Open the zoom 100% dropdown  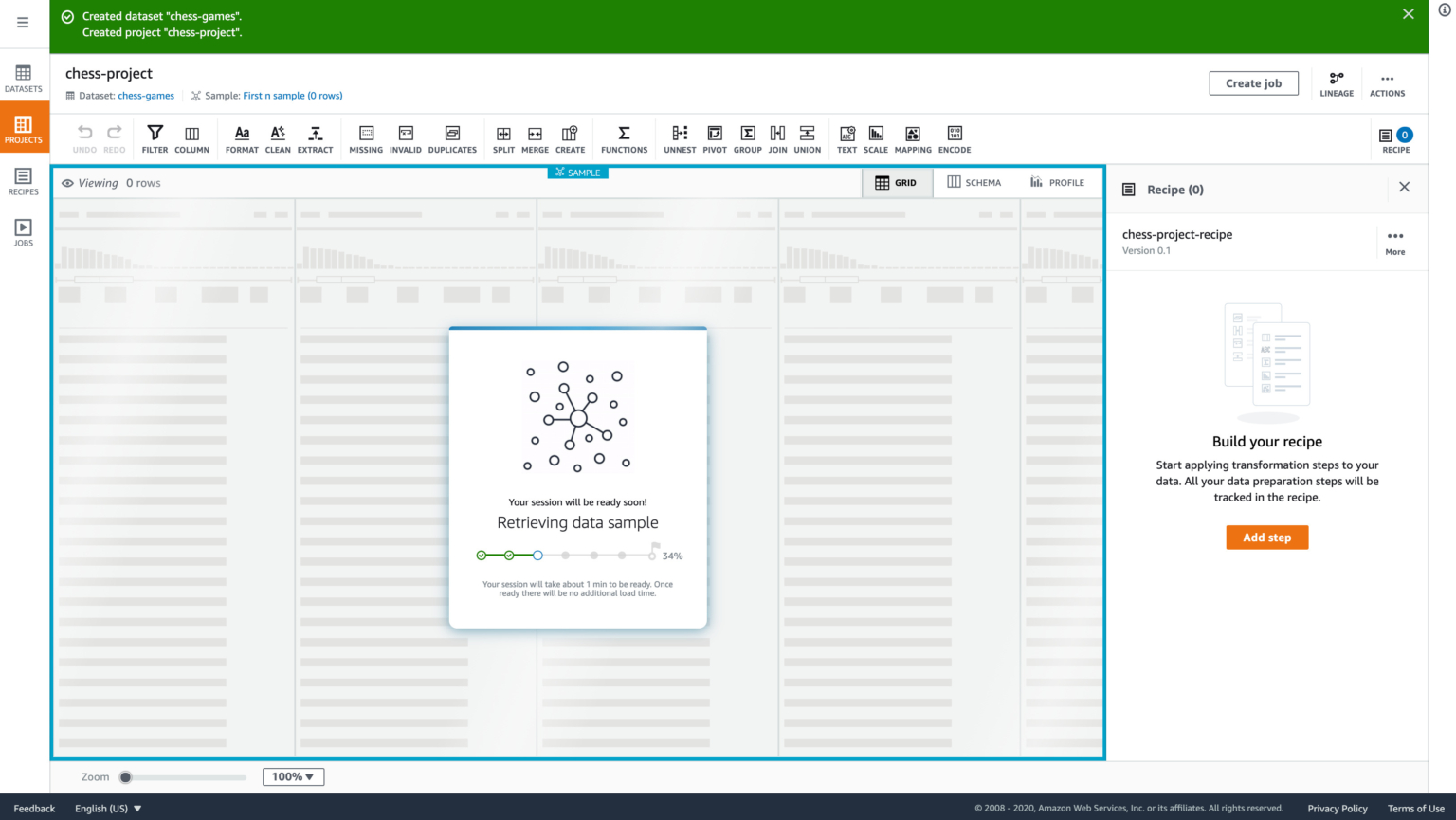[x=293, y=777]
